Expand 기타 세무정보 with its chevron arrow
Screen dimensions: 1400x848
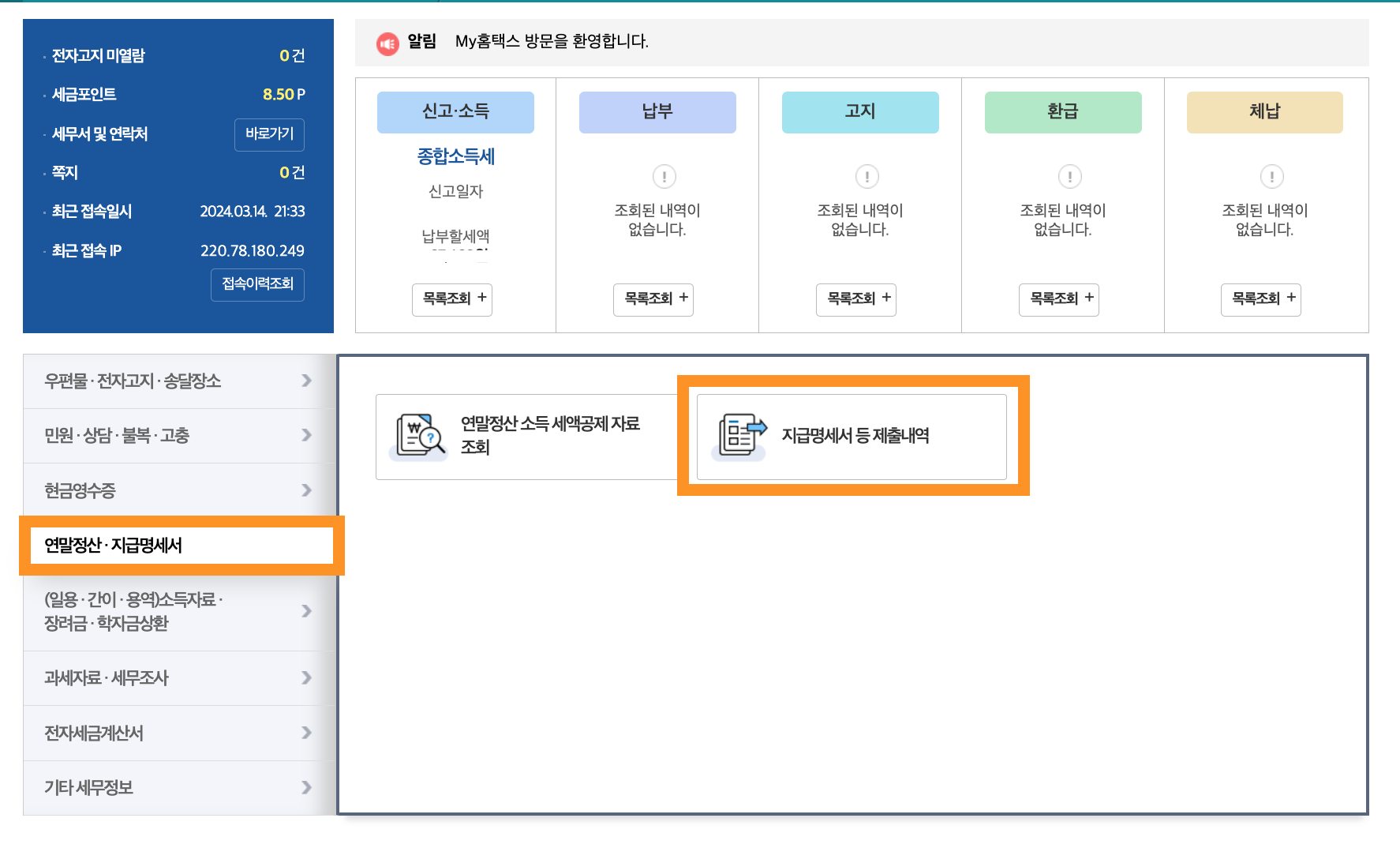(306, 787)
